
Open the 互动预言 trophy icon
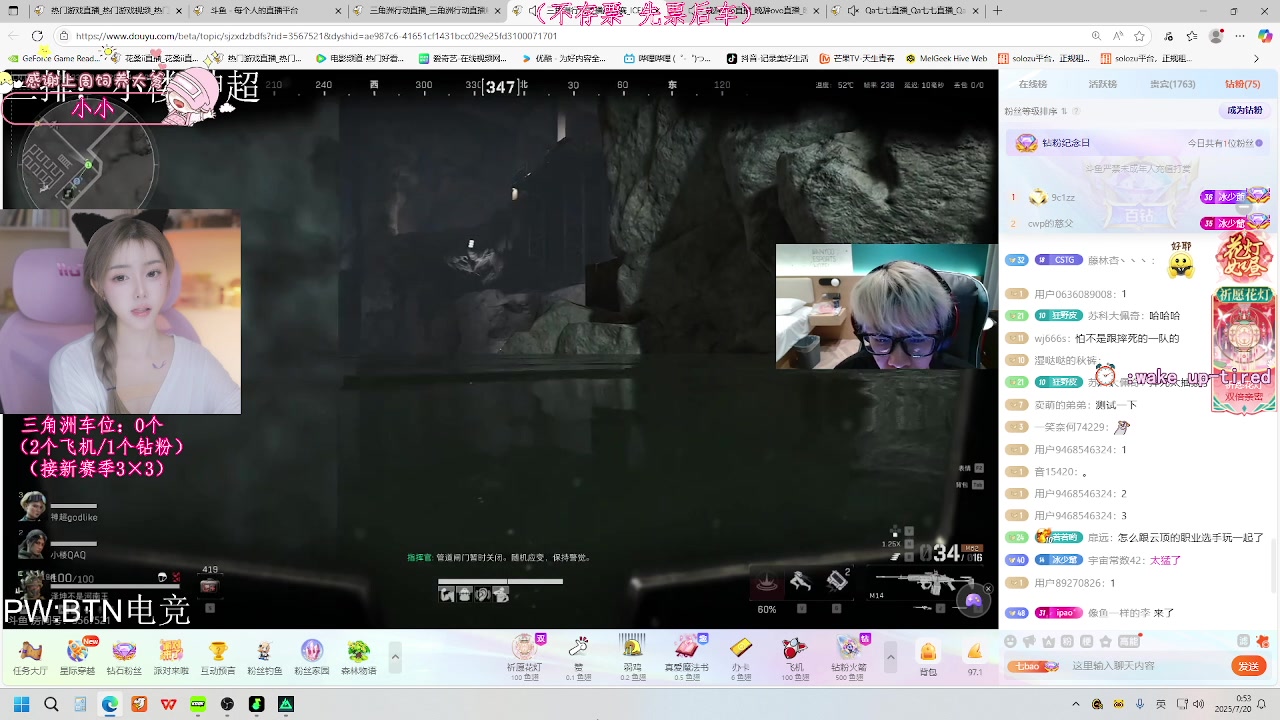pos(217,657)
